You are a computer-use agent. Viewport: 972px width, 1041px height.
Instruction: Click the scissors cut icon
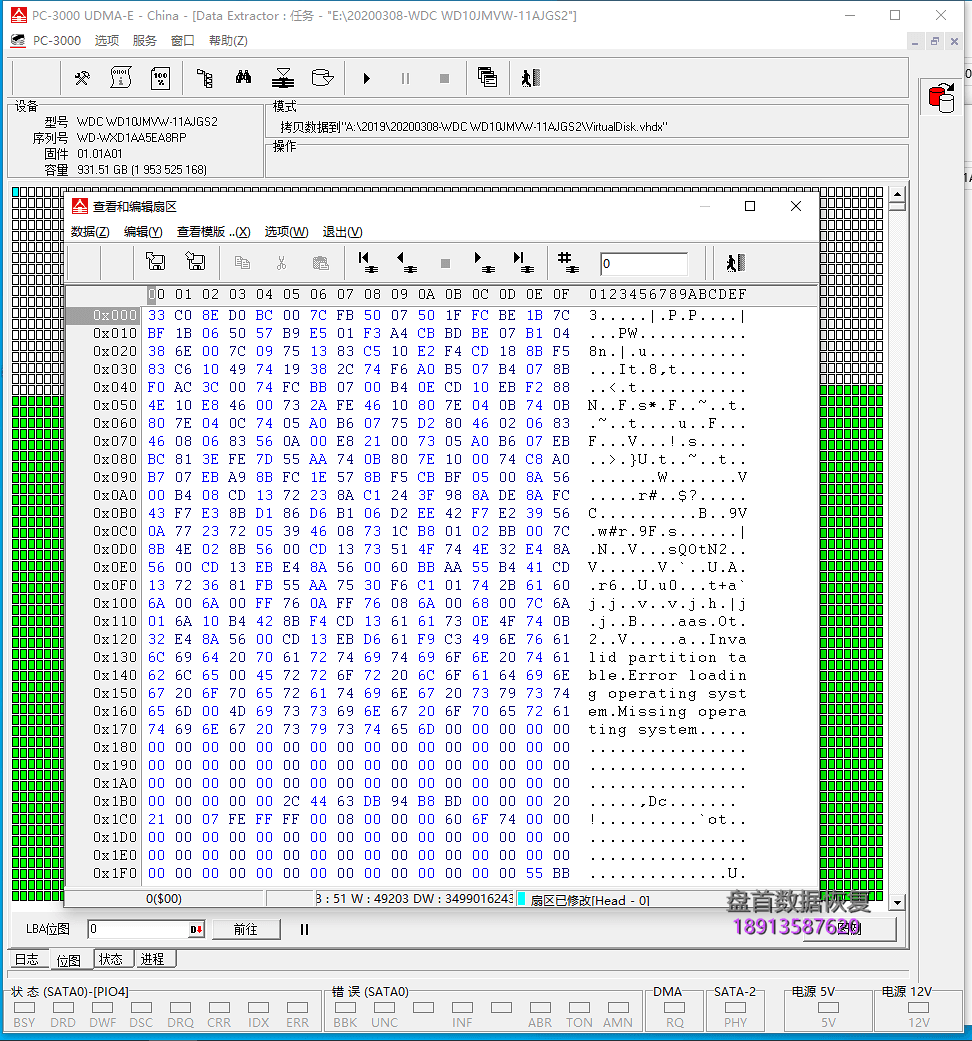click(282, 263)
